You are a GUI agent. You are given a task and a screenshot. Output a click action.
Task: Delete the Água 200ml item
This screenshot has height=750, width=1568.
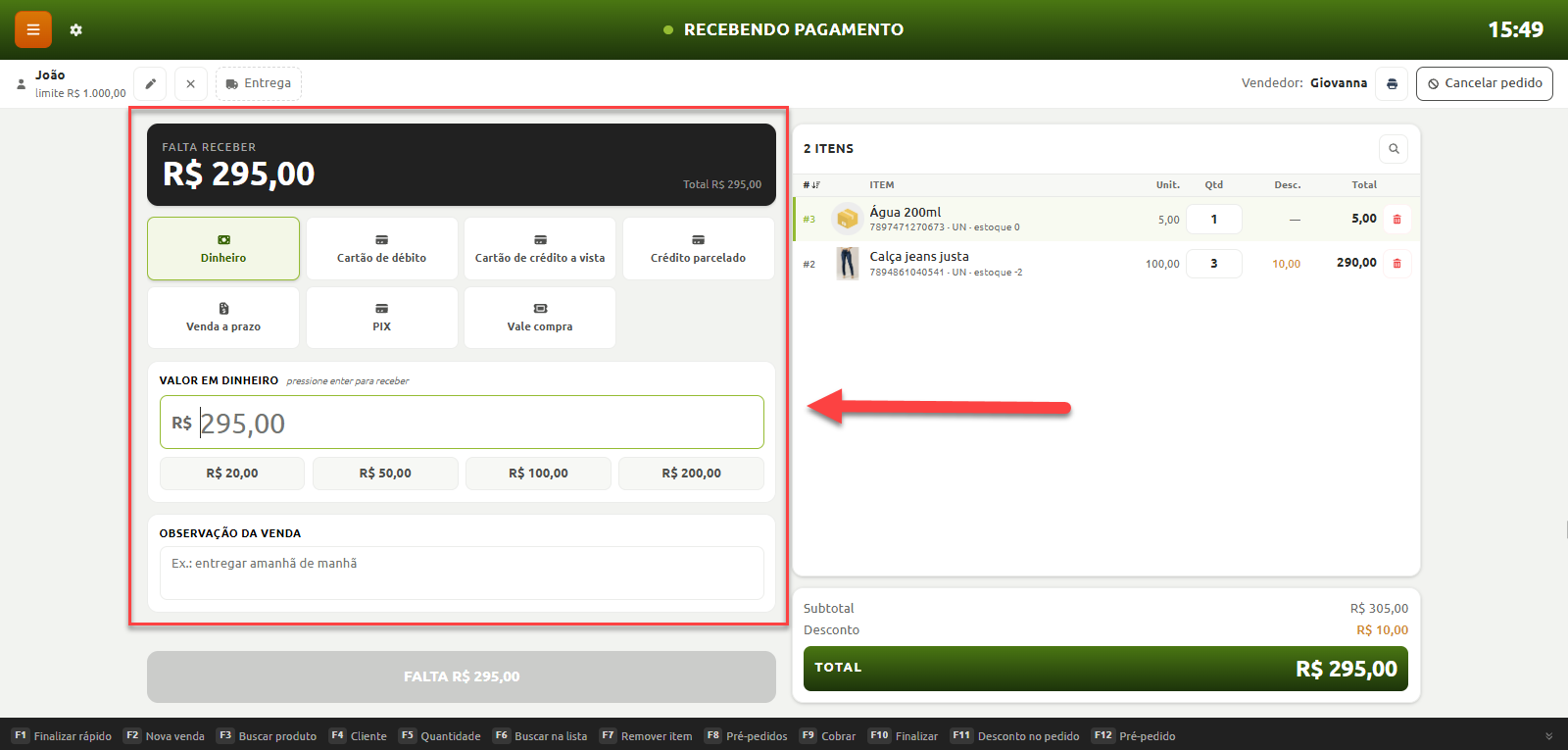[1396, 219]
